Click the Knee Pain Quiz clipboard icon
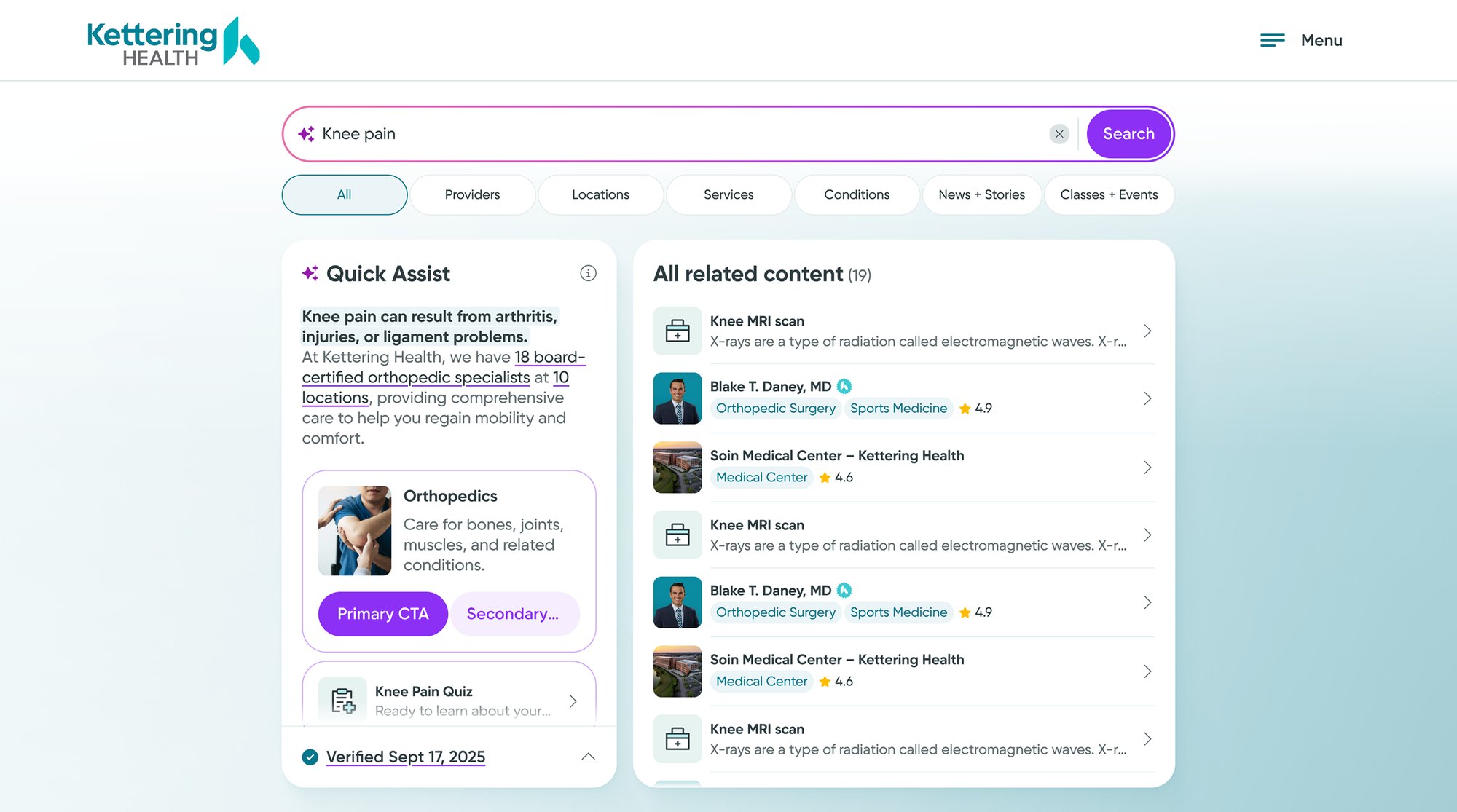 click(x=342, y=700)
